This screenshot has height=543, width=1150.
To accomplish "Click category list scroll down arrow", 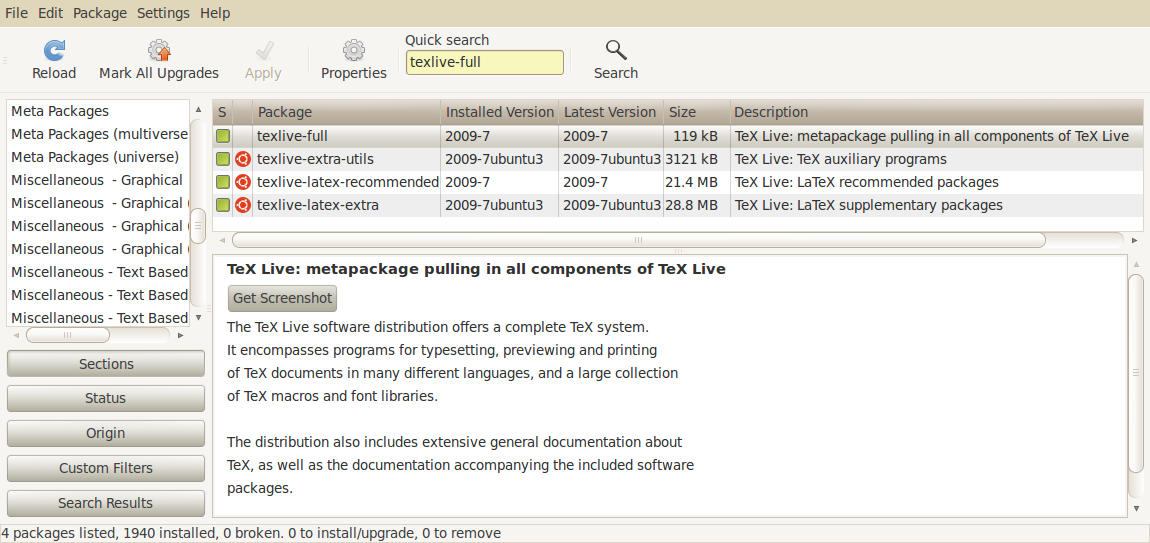I will 198,318.
